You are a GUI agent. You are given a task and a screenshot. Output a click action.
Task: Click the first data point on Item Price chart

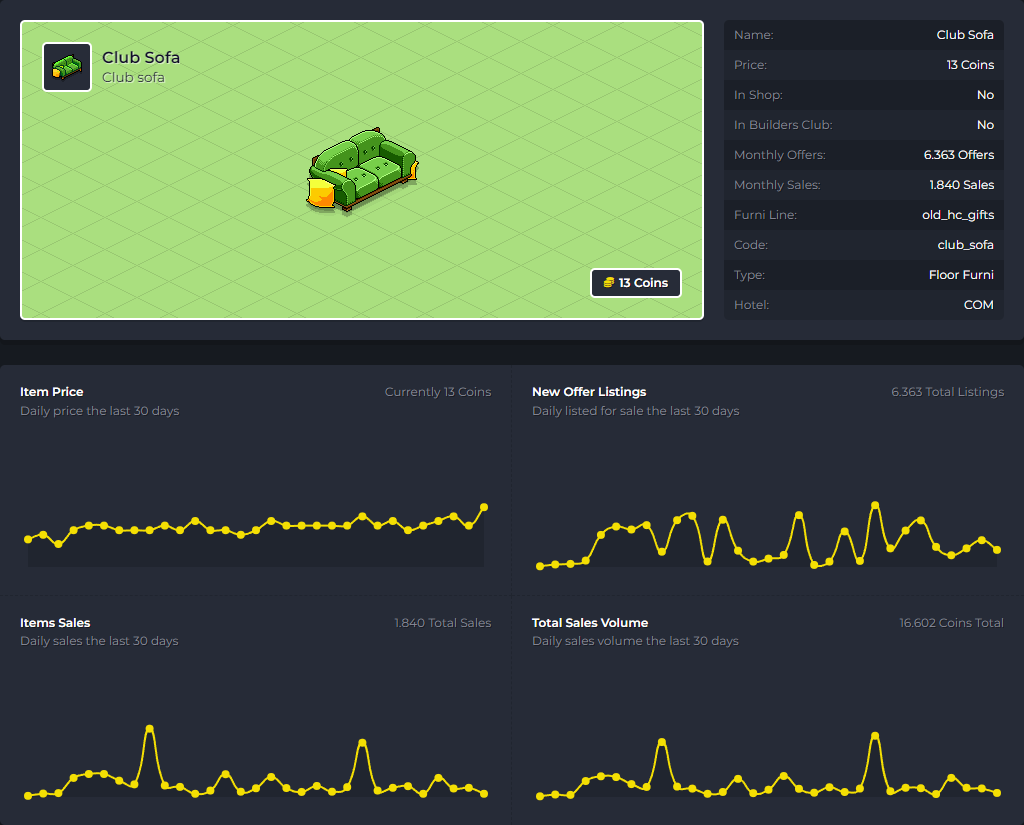28,539
